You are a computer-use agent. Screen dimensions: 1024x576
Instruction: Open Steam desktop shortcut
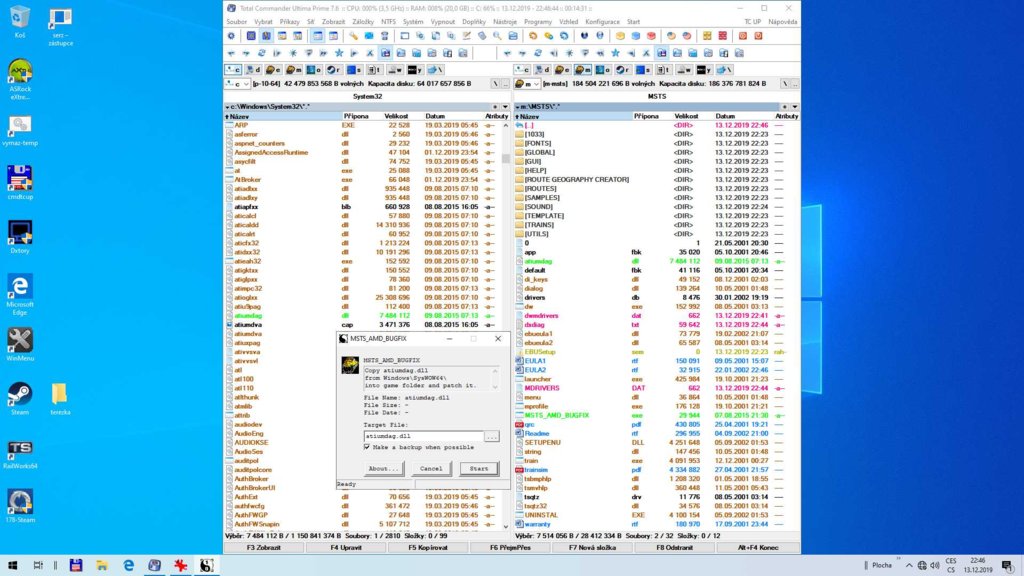[x=19, y=396]
